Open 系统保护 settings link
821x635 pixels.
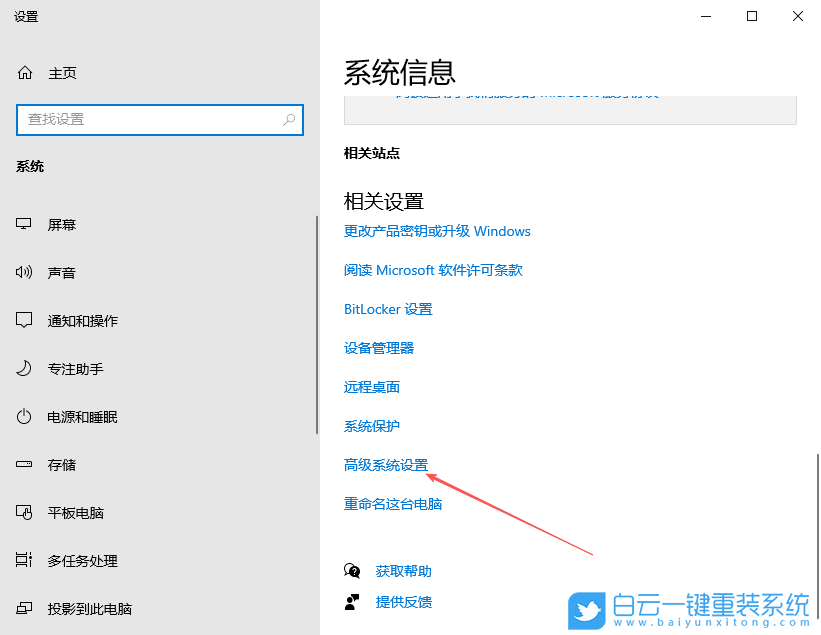[371, 425]
